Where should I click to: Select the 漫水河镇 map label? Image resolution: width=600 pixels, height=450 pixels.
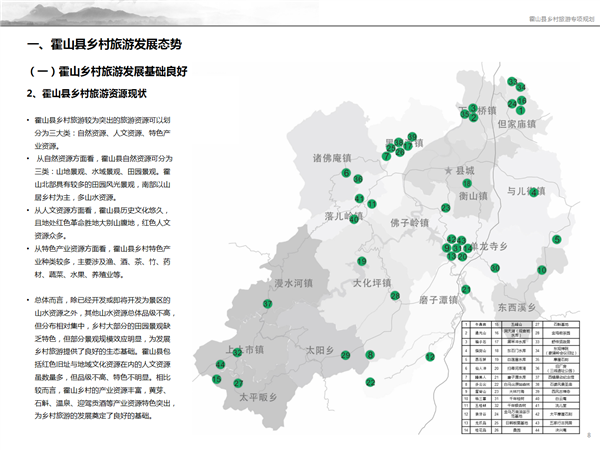(293, 283)
